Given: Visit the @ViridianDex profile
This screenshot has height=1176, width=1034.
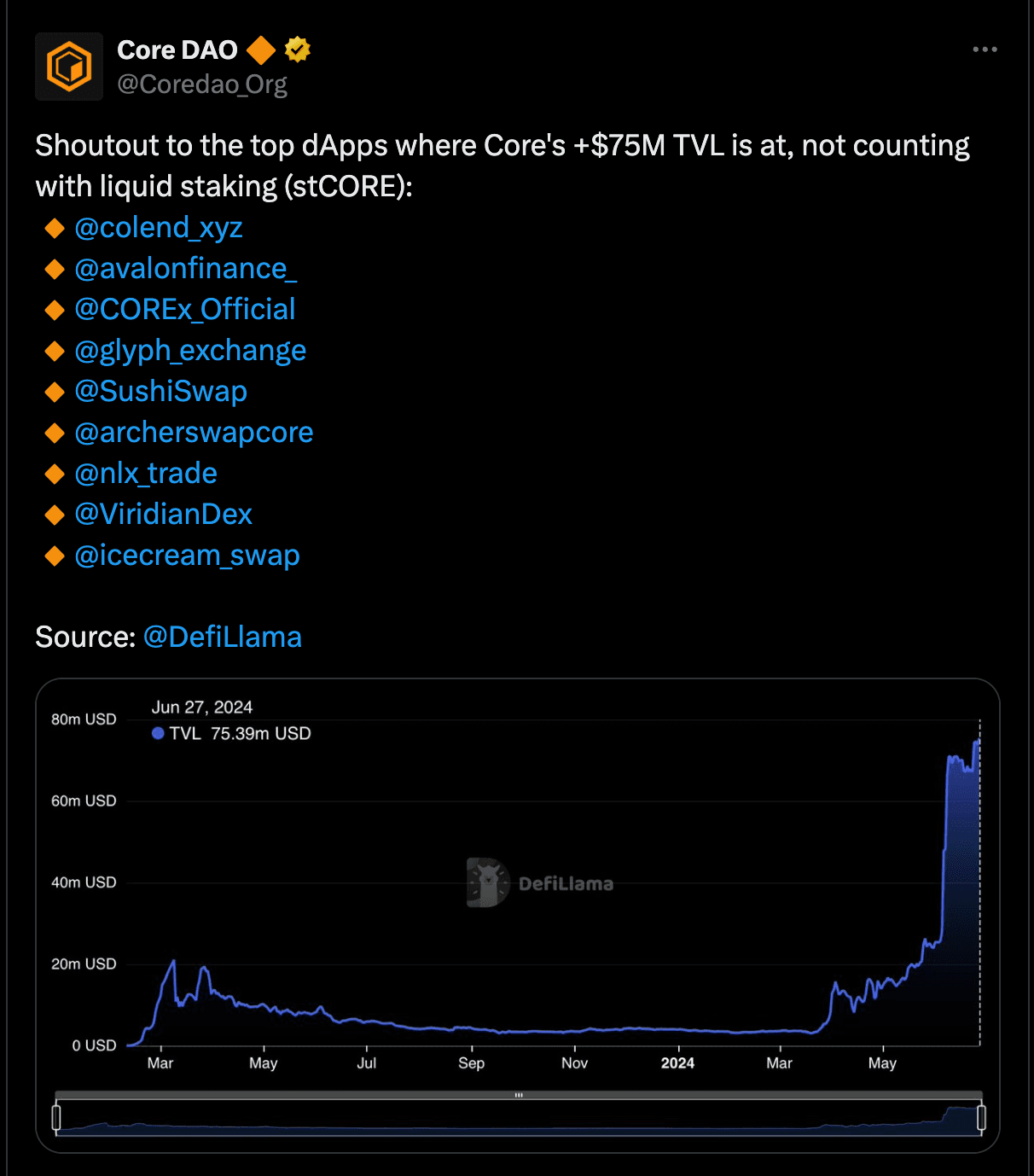Looking at the screenshot, I should coord(164,515).
